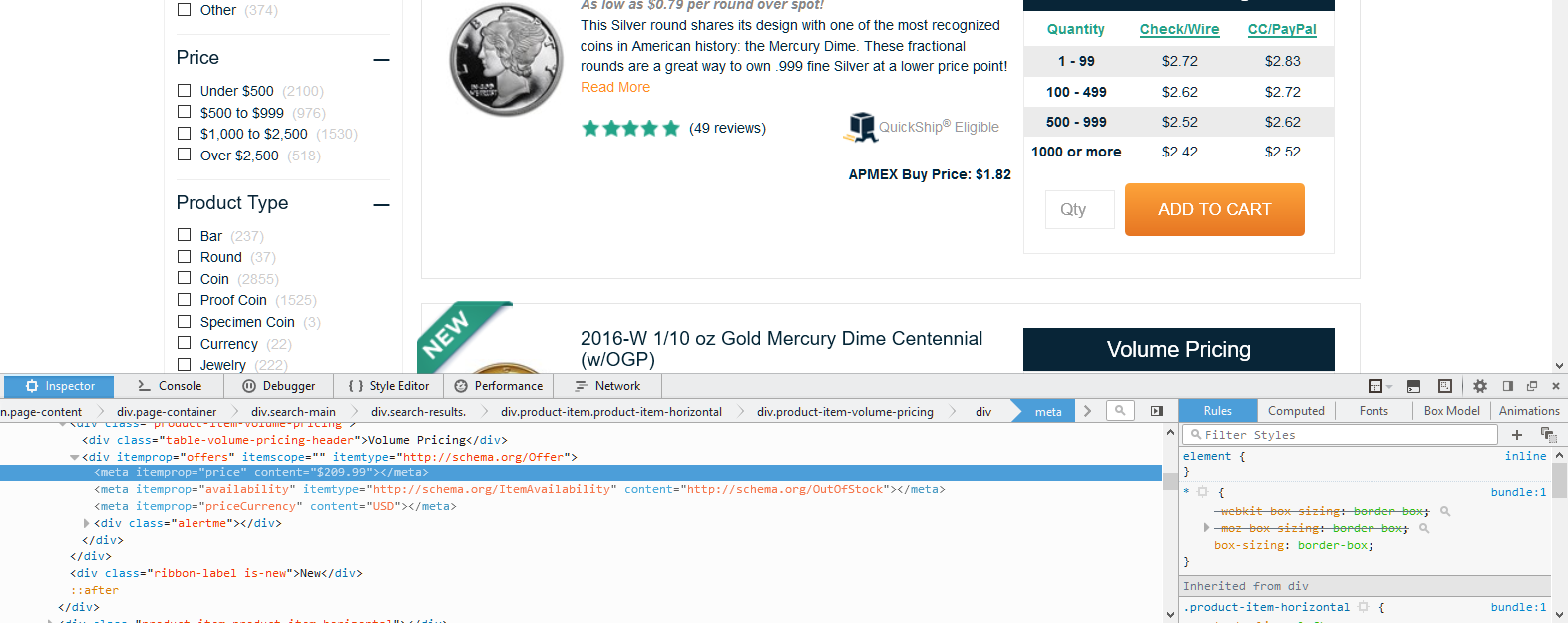Open the Performance tab
Image resolution: width=1568 pixels, height=623 pixels.
click(499, 386)
